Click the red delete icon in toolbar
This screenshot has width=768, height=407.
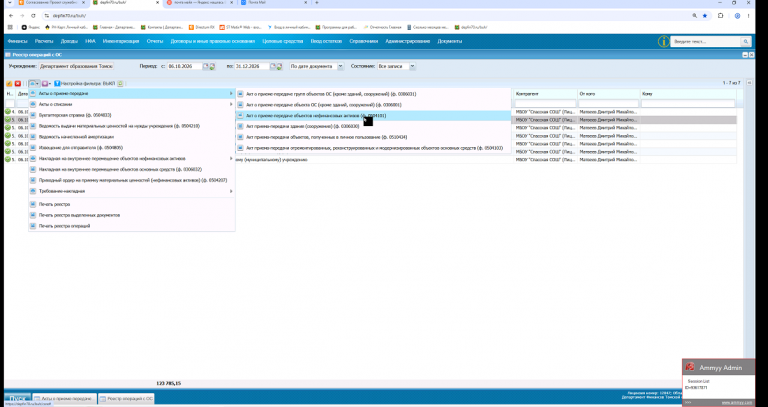18,84
